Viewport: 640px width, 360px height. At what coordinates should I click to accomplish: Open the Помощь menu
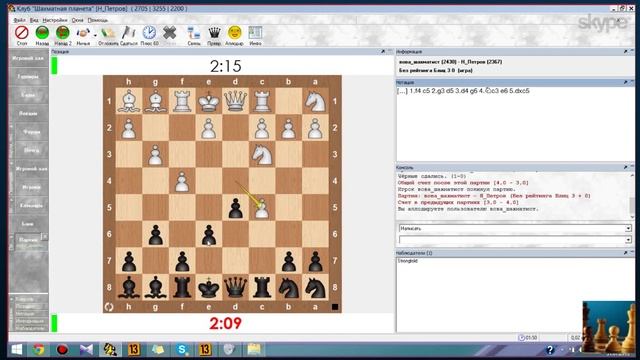click(x=98, y=20)
